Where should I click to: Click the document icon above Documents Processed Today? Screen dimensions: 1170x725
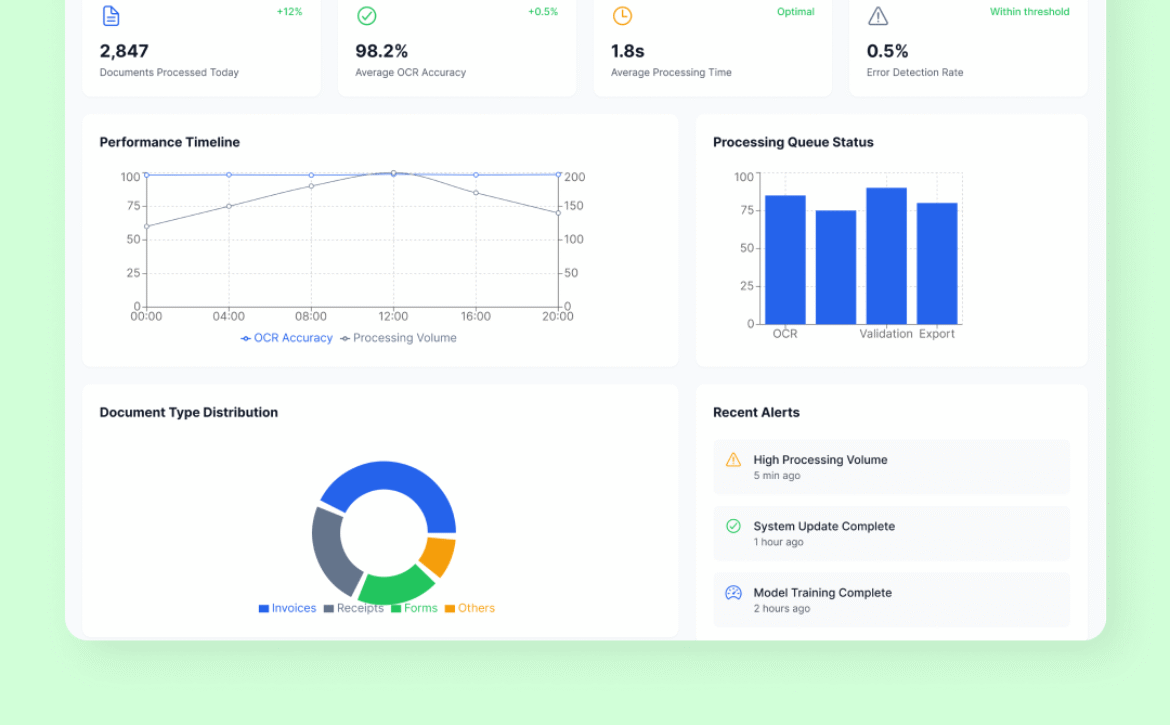click(x=111, y=16)
